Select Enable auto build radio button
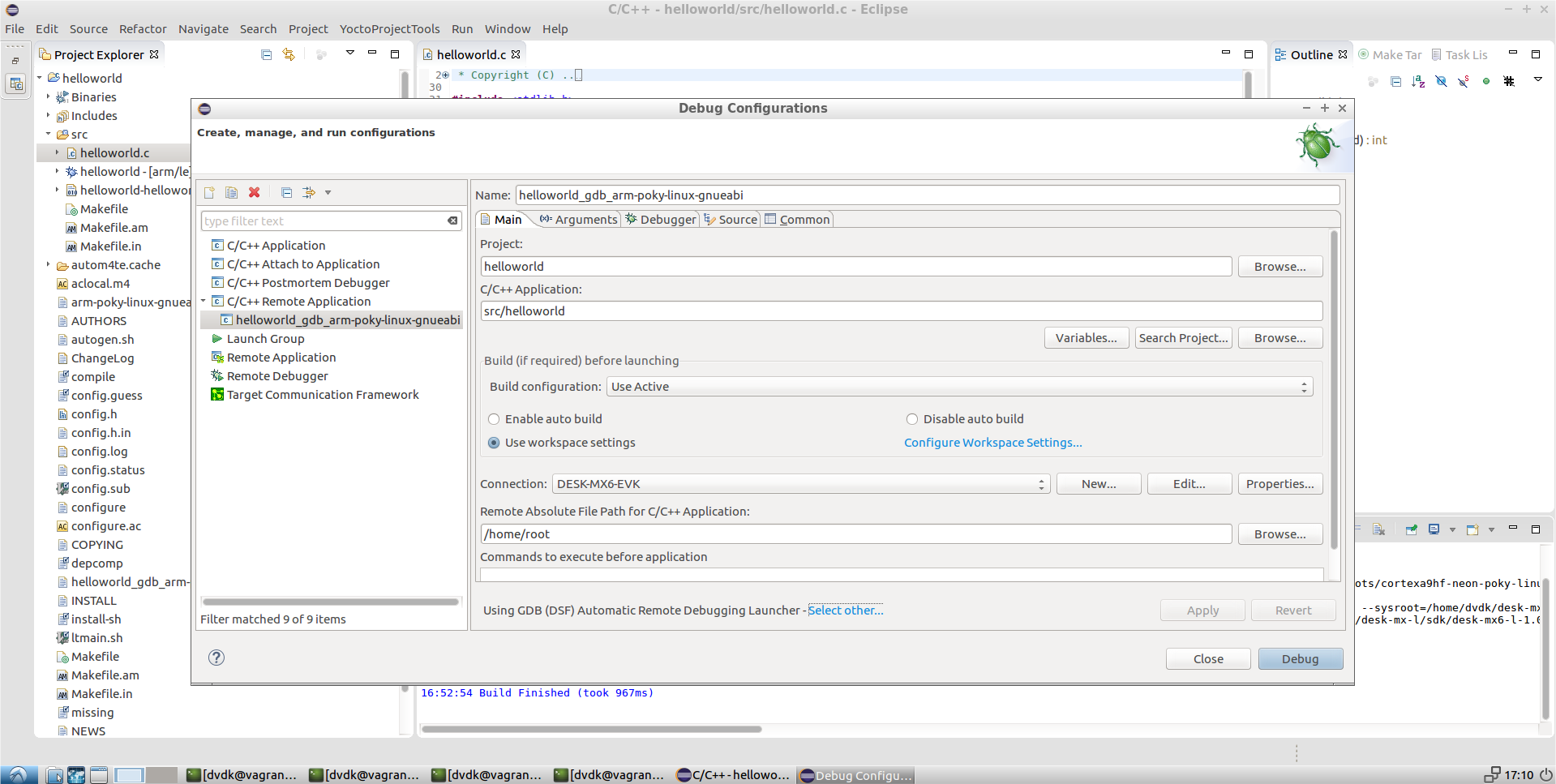 [x=494, y=419]
